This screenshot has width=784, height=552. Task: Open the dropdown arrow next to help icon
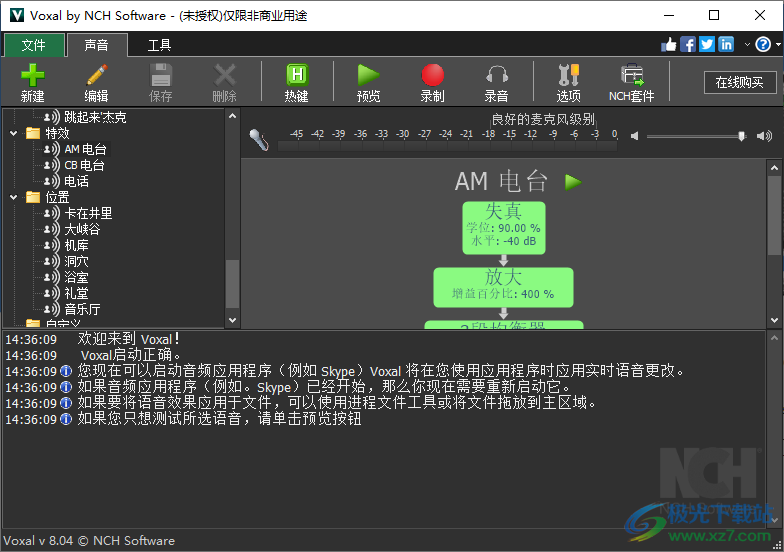tap(778, 44)
